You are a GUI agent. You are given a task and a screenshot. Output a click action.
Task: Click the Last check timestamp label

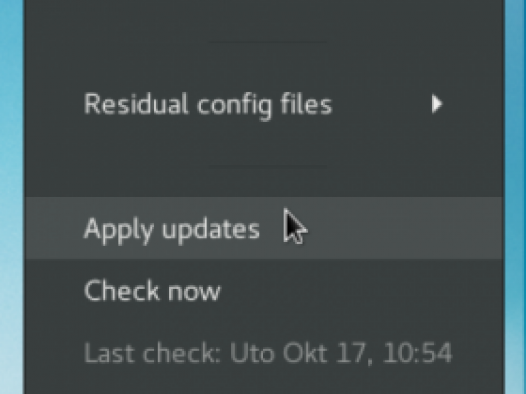pos(268,353)
